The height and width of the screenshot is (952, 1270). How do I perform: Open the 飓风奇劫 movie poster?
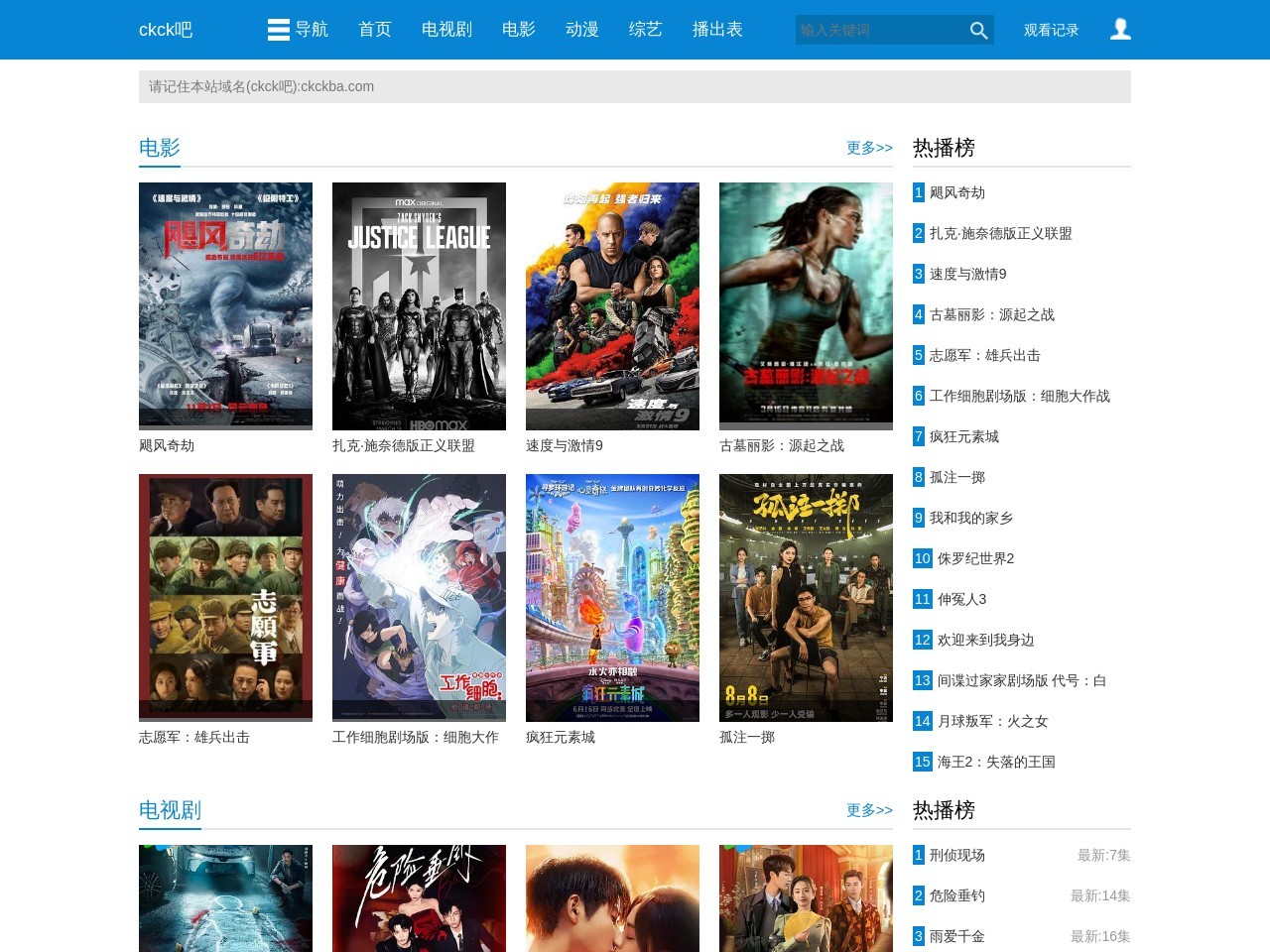click(x=225, y=306)
